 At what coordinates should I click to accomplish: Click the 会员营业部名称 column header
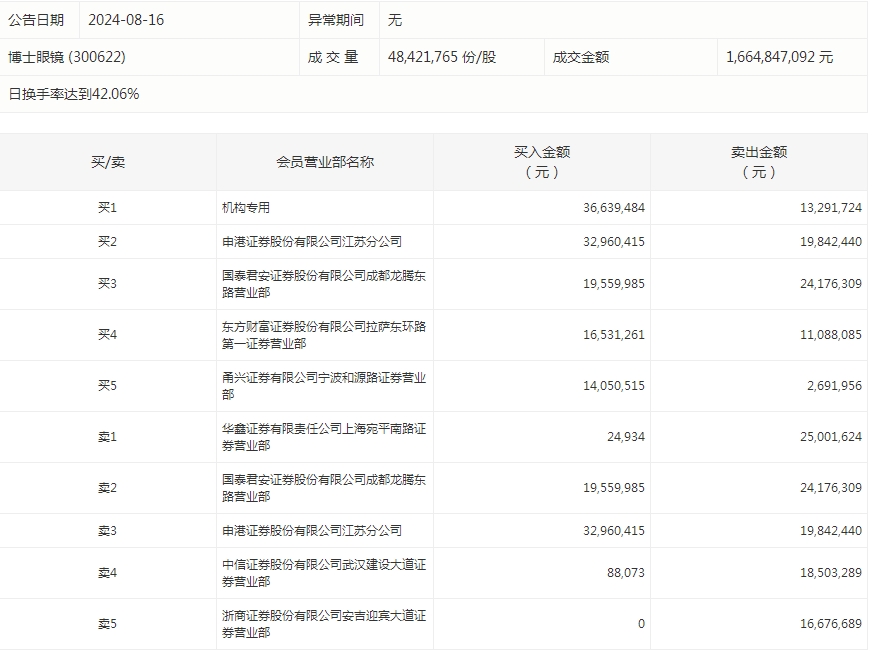click(325, 162)
